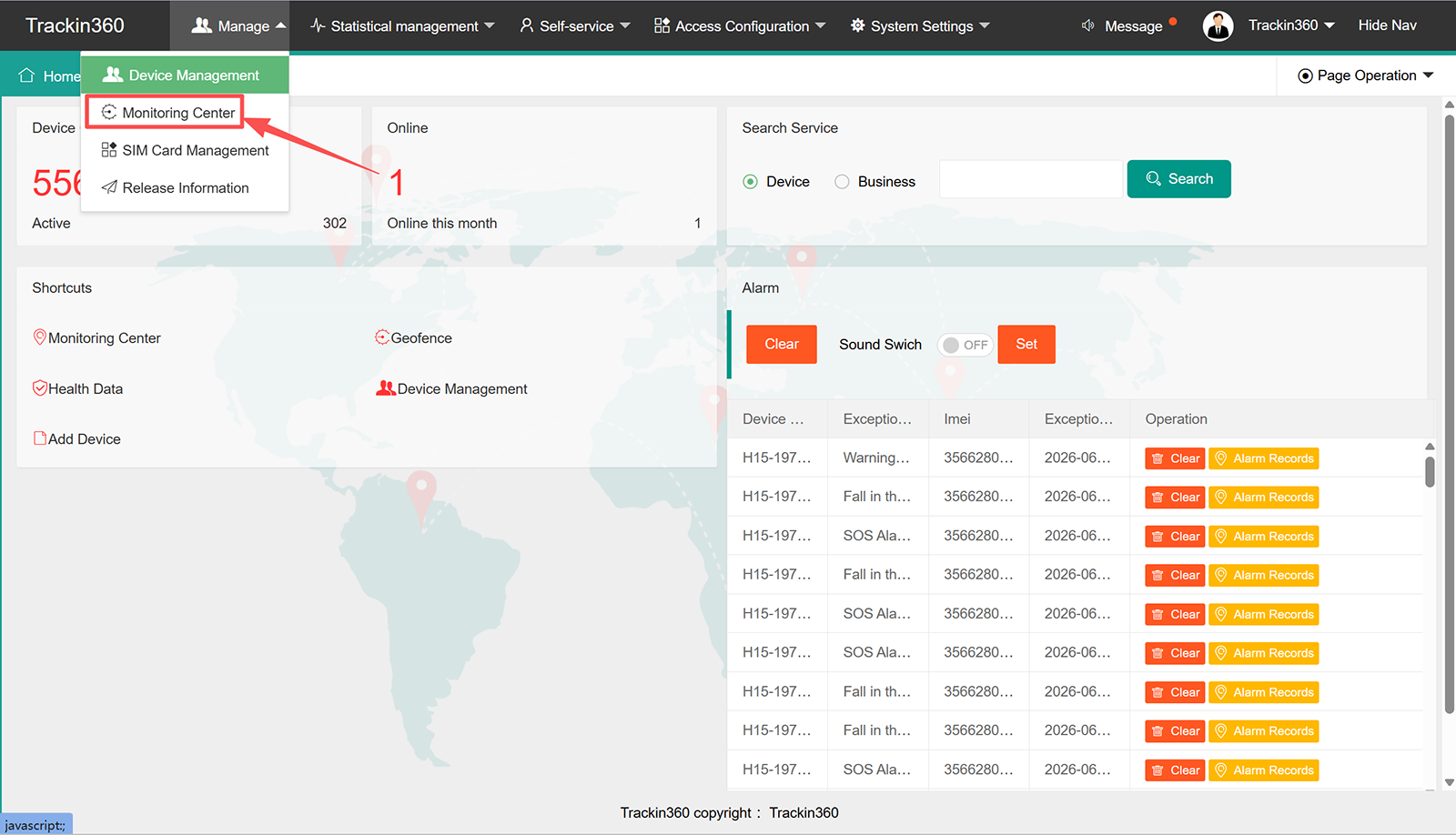Click the orange Set button
Viewport: 1456px width, 835px height.
click(1026, 344)
